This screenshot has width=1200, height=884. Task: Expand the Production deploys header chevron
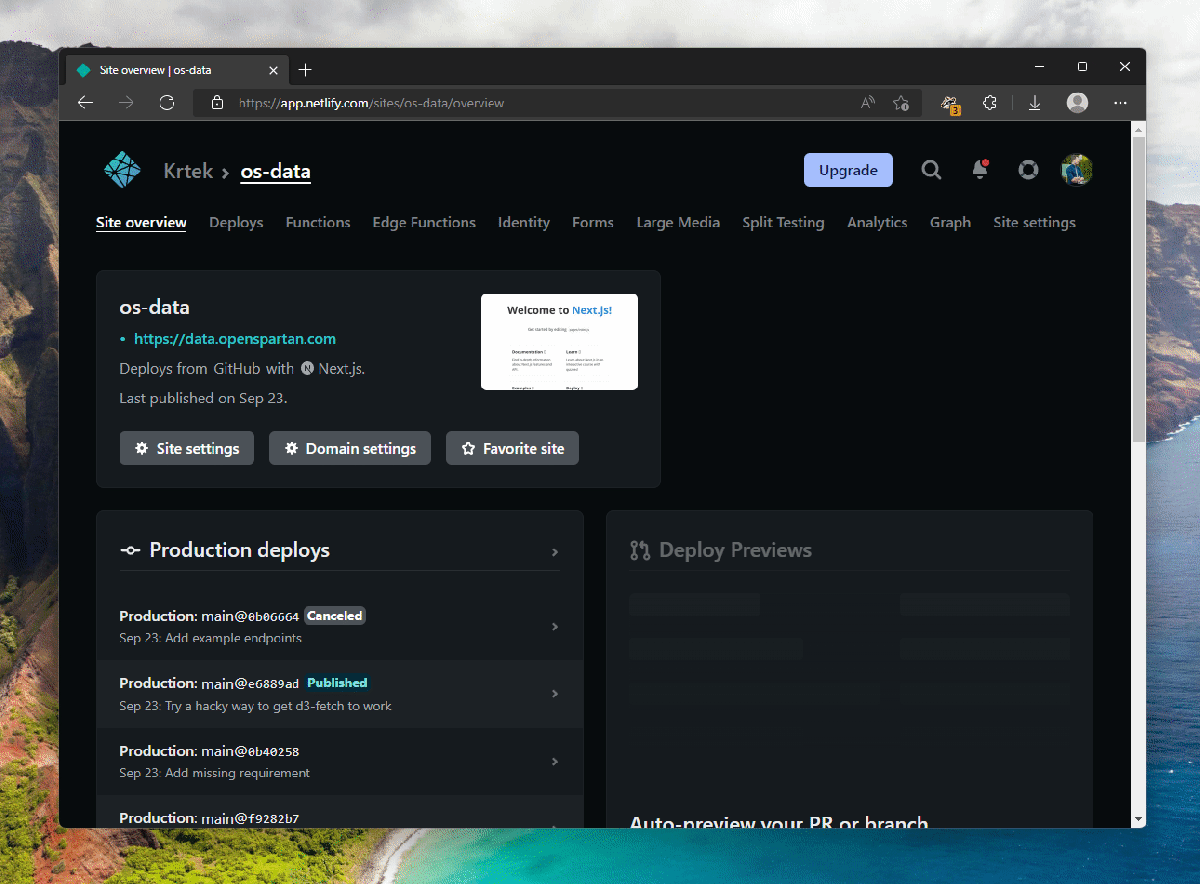point(555,552)
